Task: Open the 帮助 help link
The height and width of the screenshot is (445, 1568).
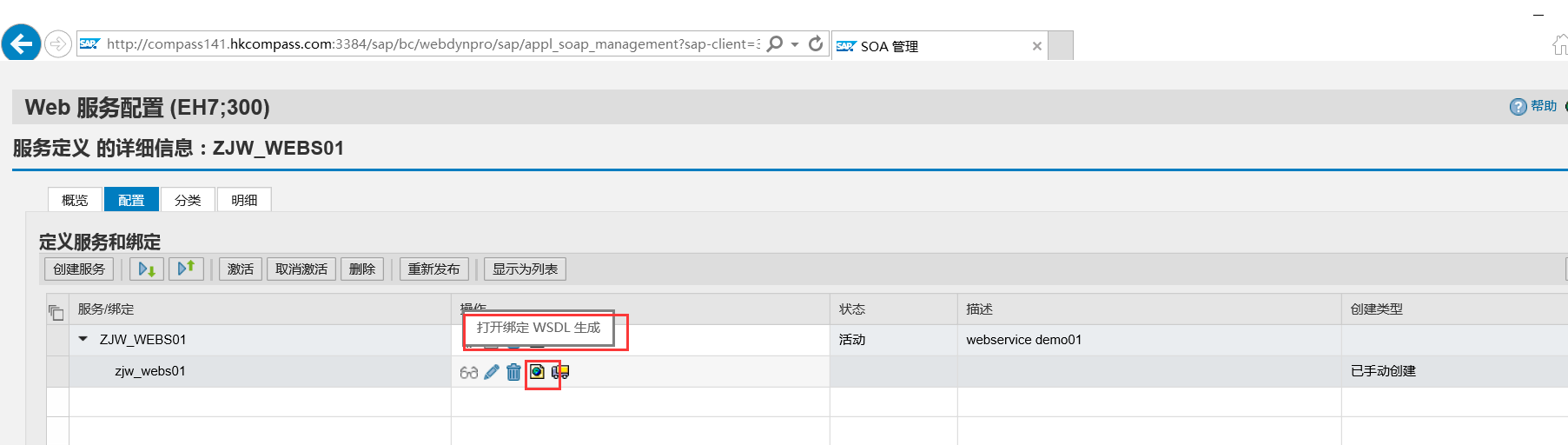Action: coord(1544,106)
